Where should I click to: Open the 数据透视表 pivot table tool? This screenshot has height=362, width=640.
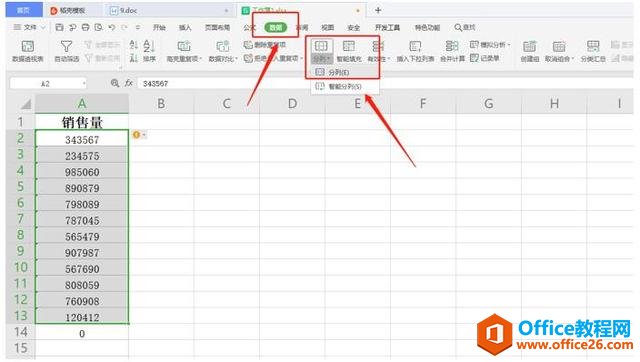(27, 51)
